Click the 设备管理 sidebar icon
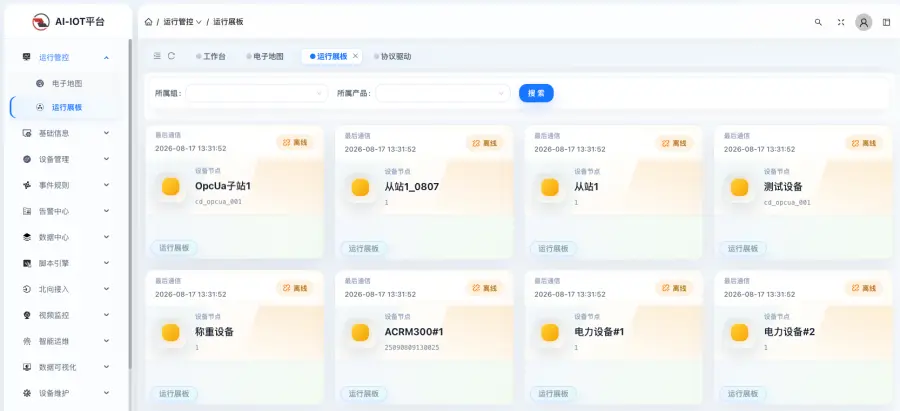The image size is (900, 411). pos(26,159)
